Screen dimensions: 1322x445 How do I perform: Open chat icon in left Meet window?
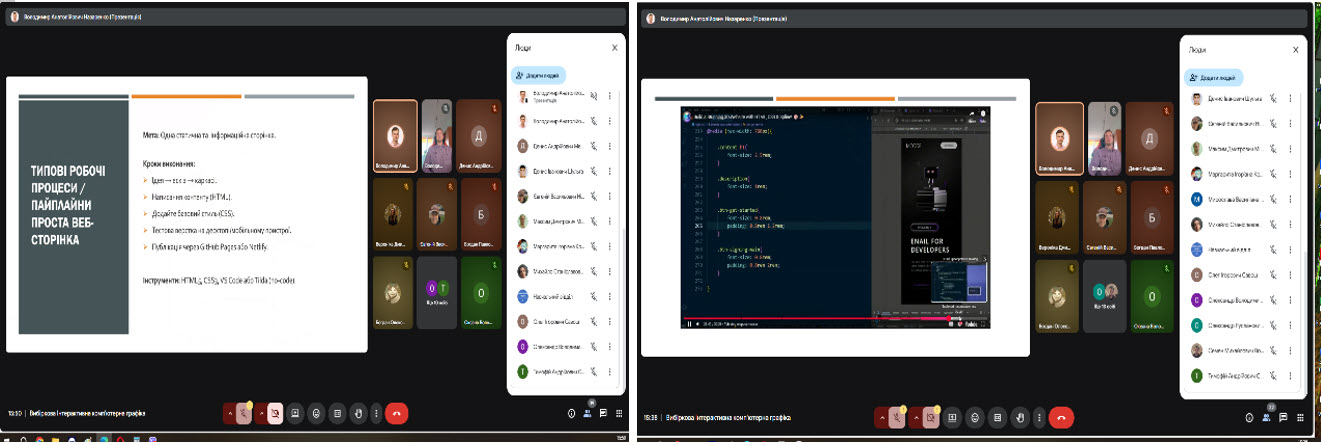coord(603,413)
